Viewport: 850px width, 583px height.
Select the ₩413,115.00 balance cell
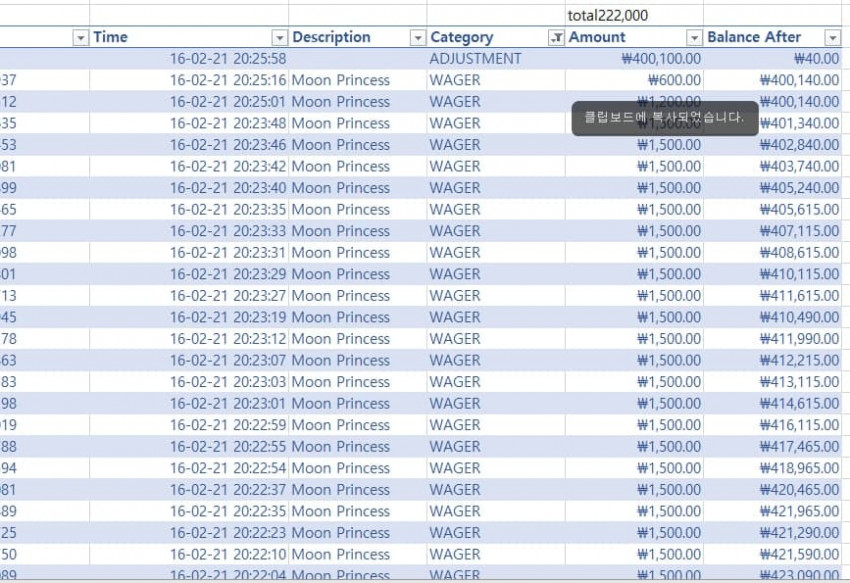pyautogui.click(x=772, y=382)
